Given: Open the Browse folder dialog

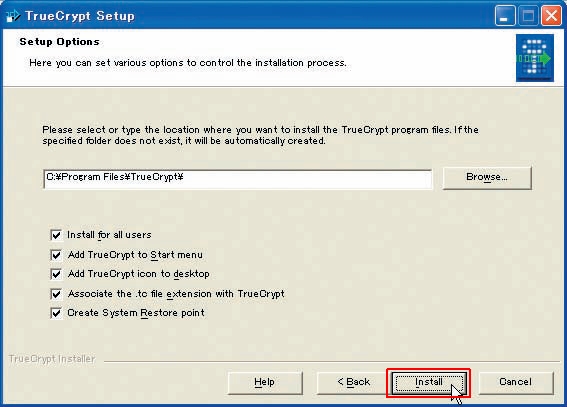Looking at the screenshot, I should point(487,177).
